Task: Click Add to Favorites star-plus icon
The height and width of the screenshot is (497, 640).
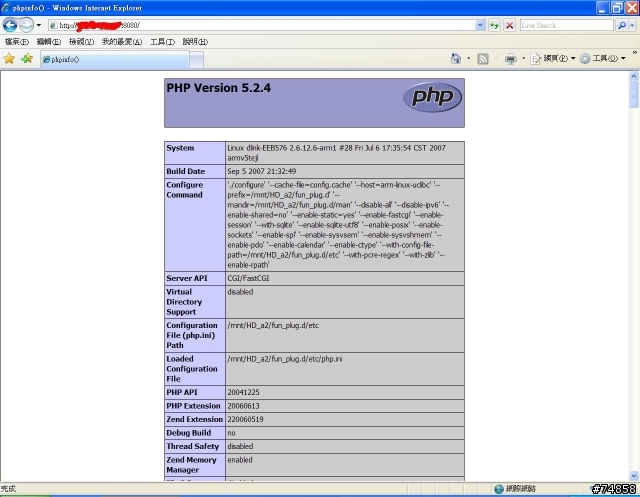Action: [x=27, y=59]
